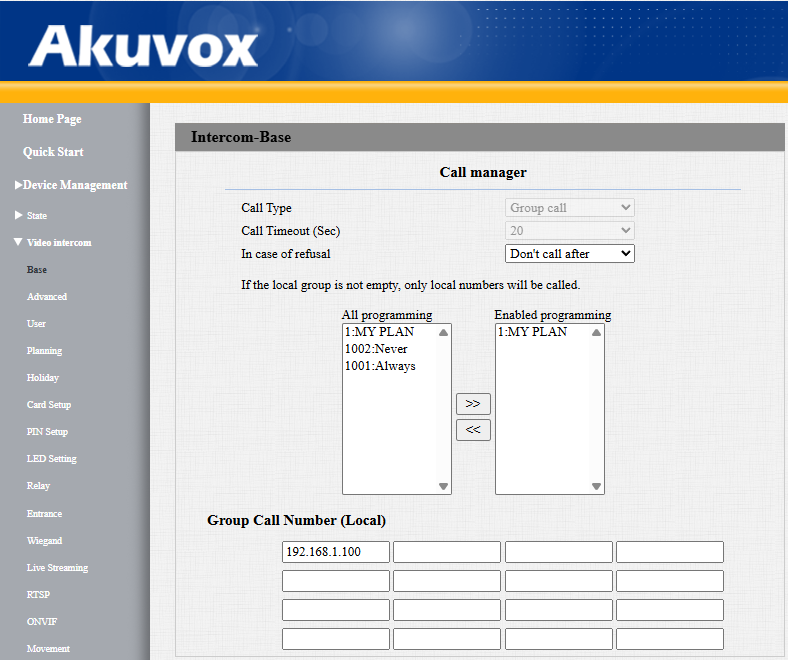Open the Advanced settings page
The image size is (788, 660).
tap(47, 297)
